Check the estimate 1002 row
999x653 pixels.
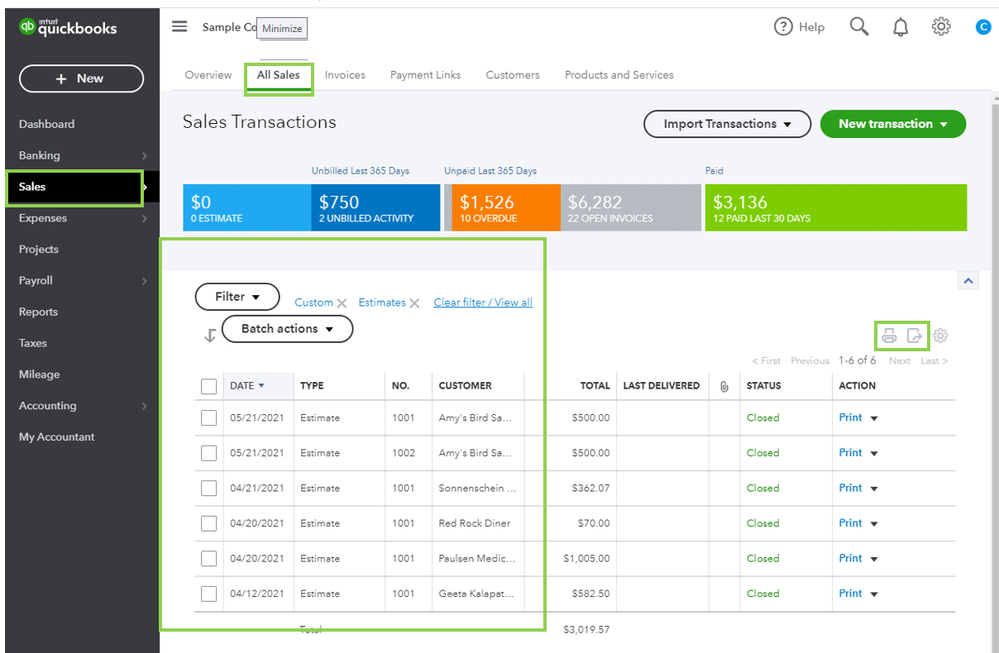[x=208, y=453]
